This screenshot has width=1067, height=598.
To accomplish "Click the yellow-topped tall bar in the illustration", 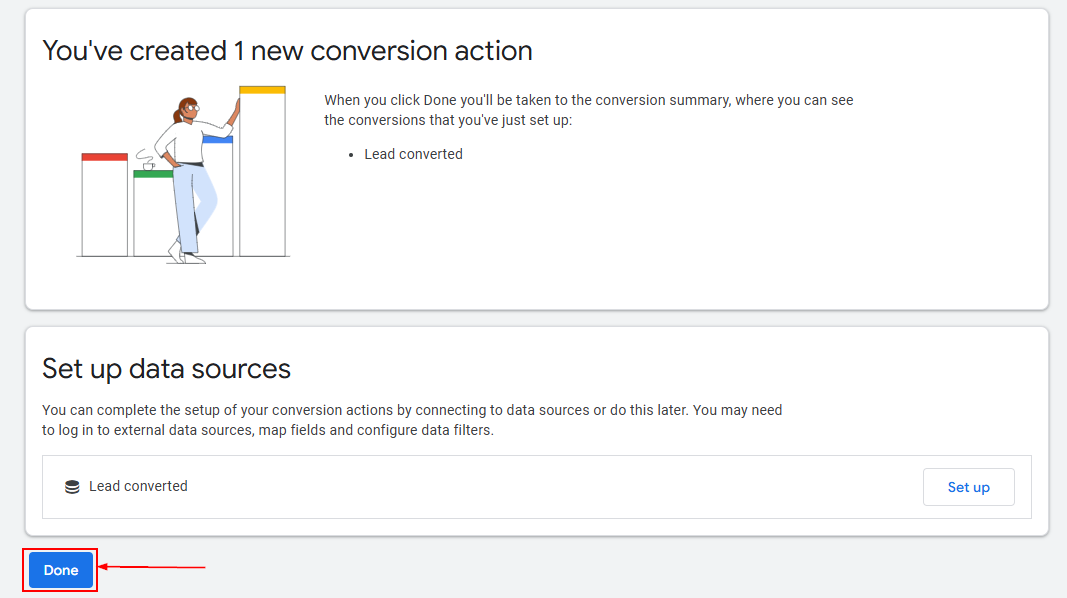I will (263, 170).
